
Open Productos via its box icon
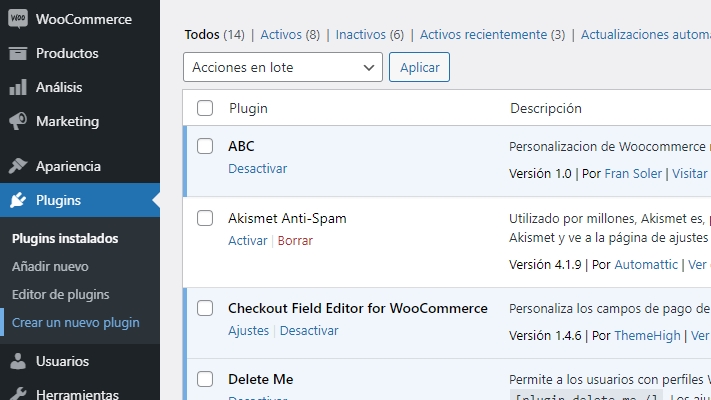pos(18,54)
